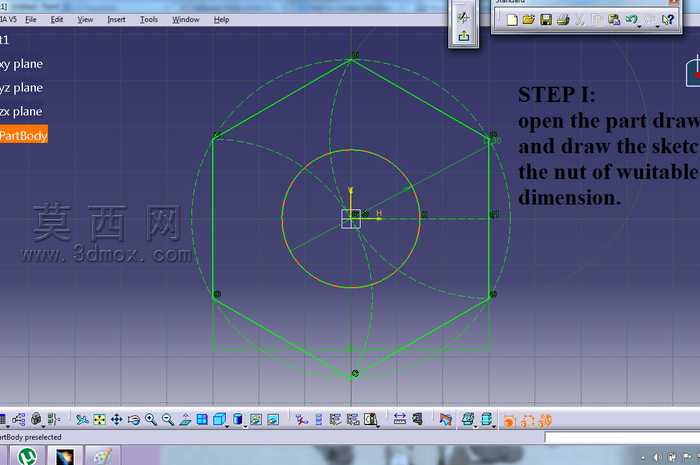Select xy plane in the specification tree

point(21,64)
